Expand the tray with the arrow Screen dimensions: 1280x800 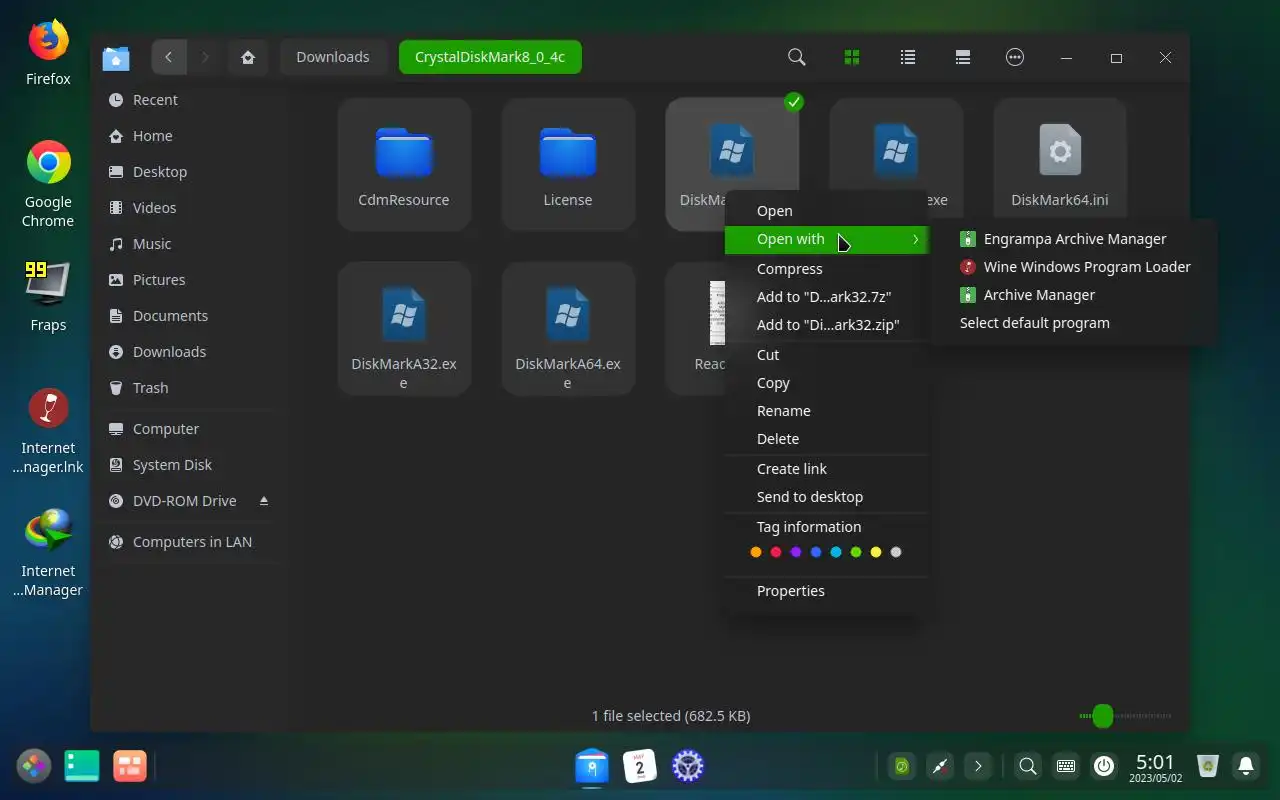tap(978, 766)
